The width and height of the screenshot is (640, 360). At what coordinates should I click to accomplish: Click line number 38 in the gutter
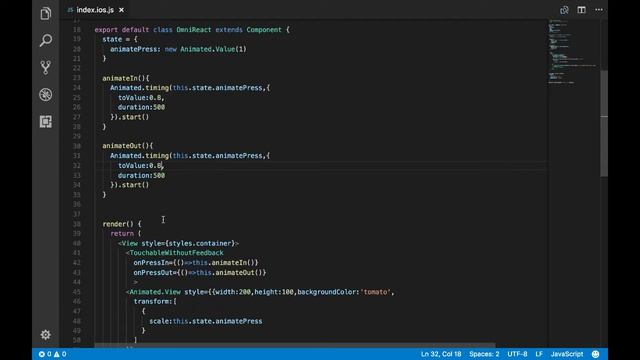[x=77, y=224]
